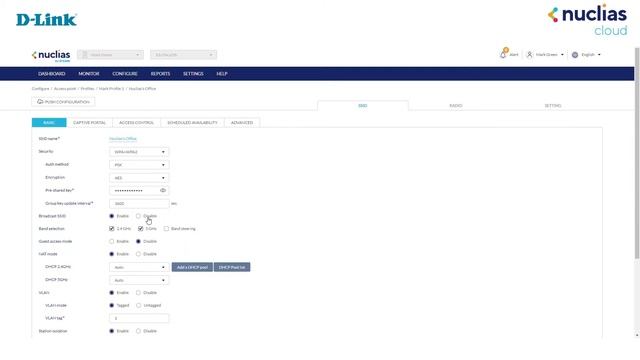Click the user profile icon
This screenshot has height=360, width=640.
click(529, 54)
